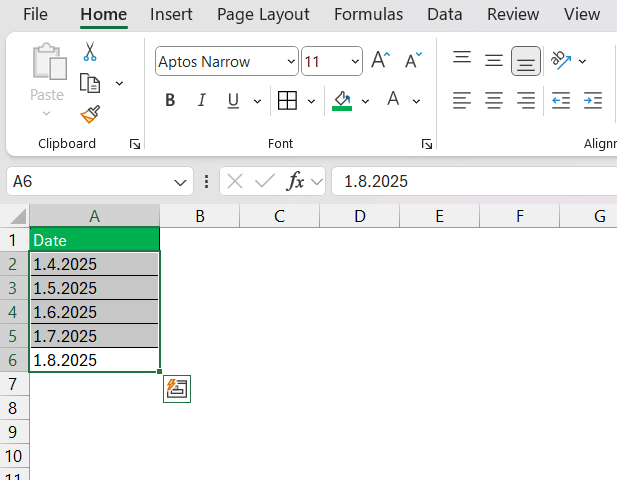Select the Format Painter brush
Screen dimensions: 617x480
(x=90, y=114)
